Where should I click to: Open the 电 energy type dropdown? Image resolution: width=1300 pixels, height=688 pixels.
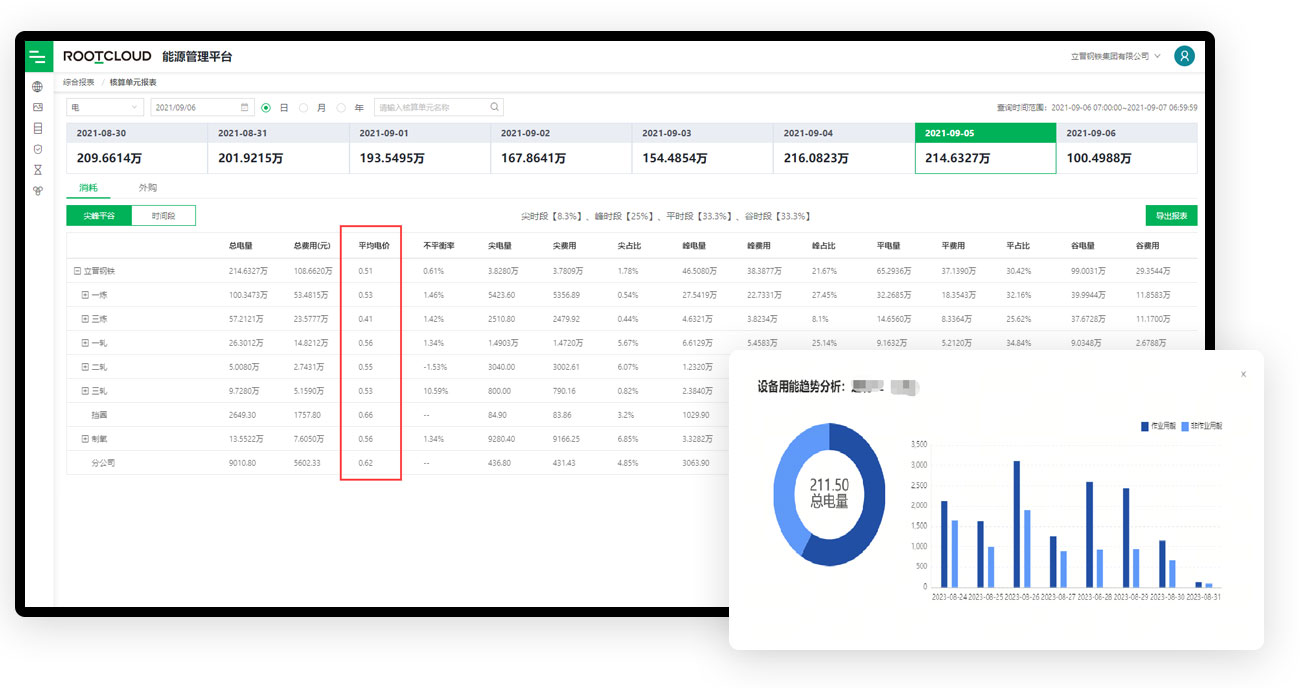point(105,107)
